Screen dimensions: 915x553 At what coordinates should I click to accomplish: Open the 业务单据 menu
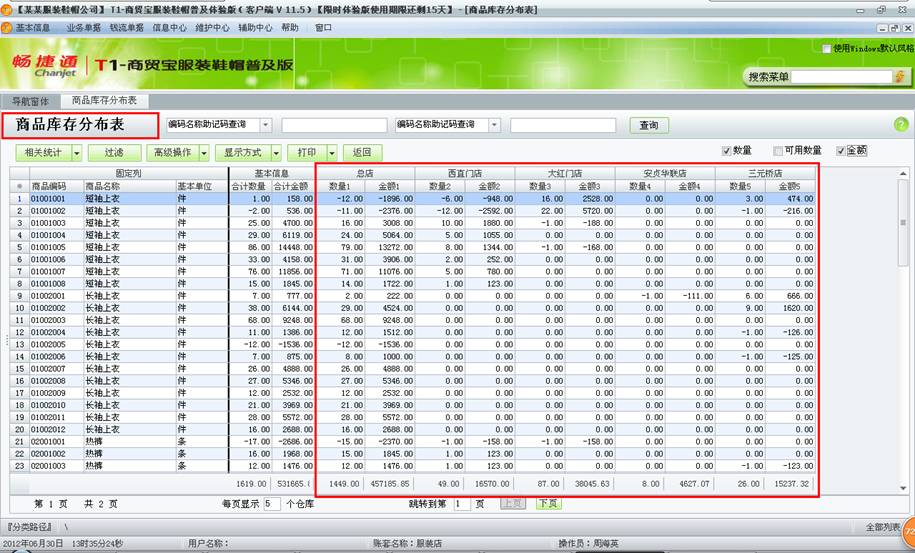(x=83, y=27)
